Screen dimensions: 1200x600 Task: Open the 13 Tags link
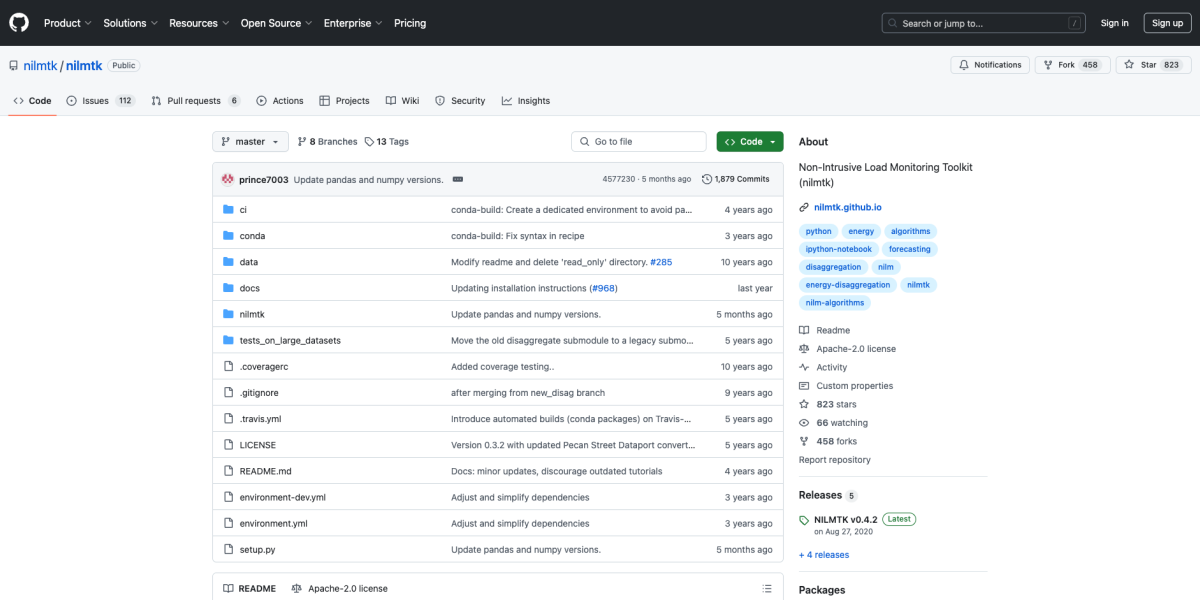387,142
